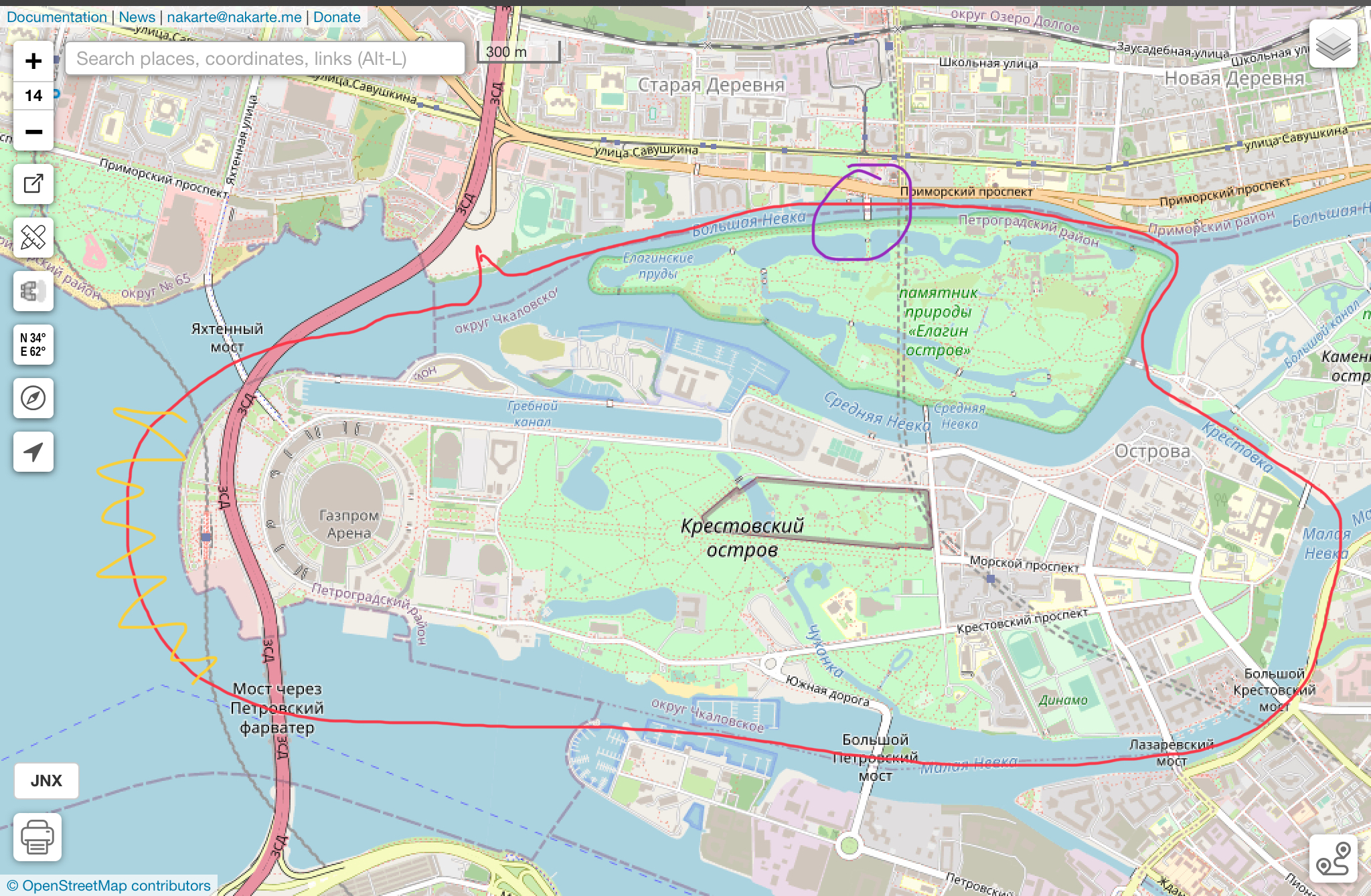Toggle the N 34° E 62° coordinates display
The image size is (1371, 896).
(33, 345)
